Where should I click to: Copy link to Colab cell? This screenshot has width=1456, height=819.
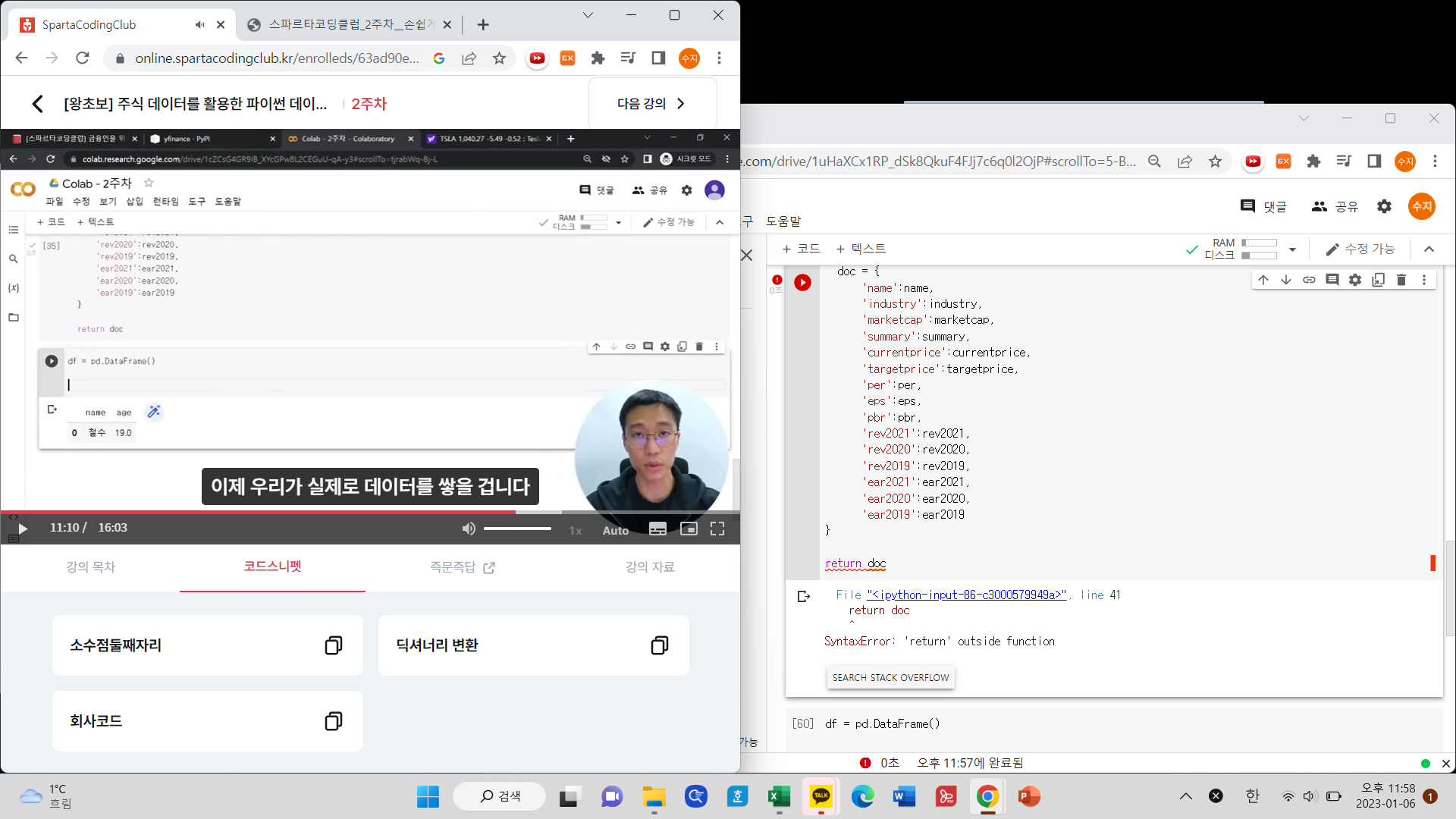tap(1309, 280)
